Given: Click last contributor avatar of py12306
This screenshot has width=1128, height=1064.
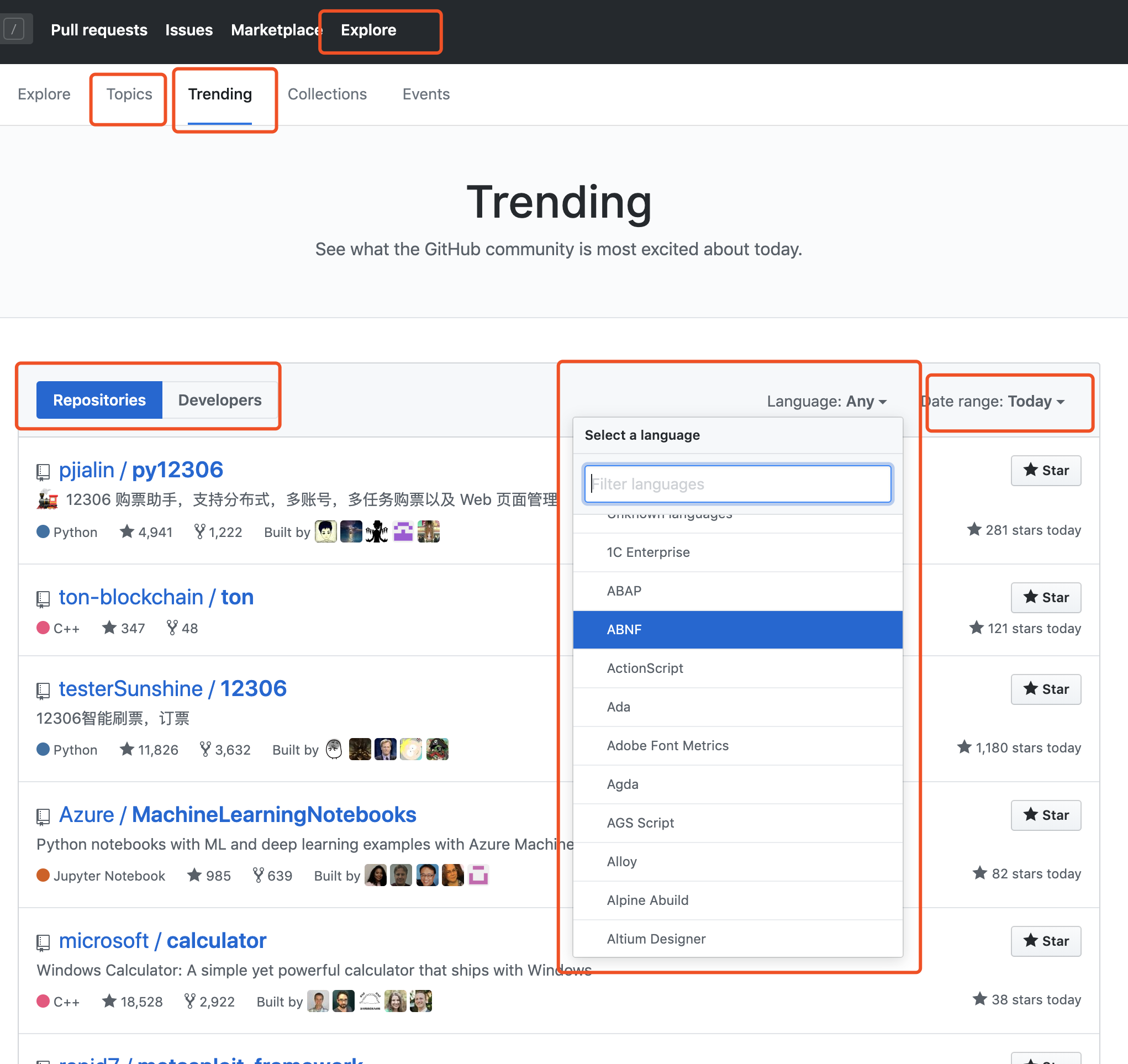Looking at the screenshot, I should pos(429,531).
